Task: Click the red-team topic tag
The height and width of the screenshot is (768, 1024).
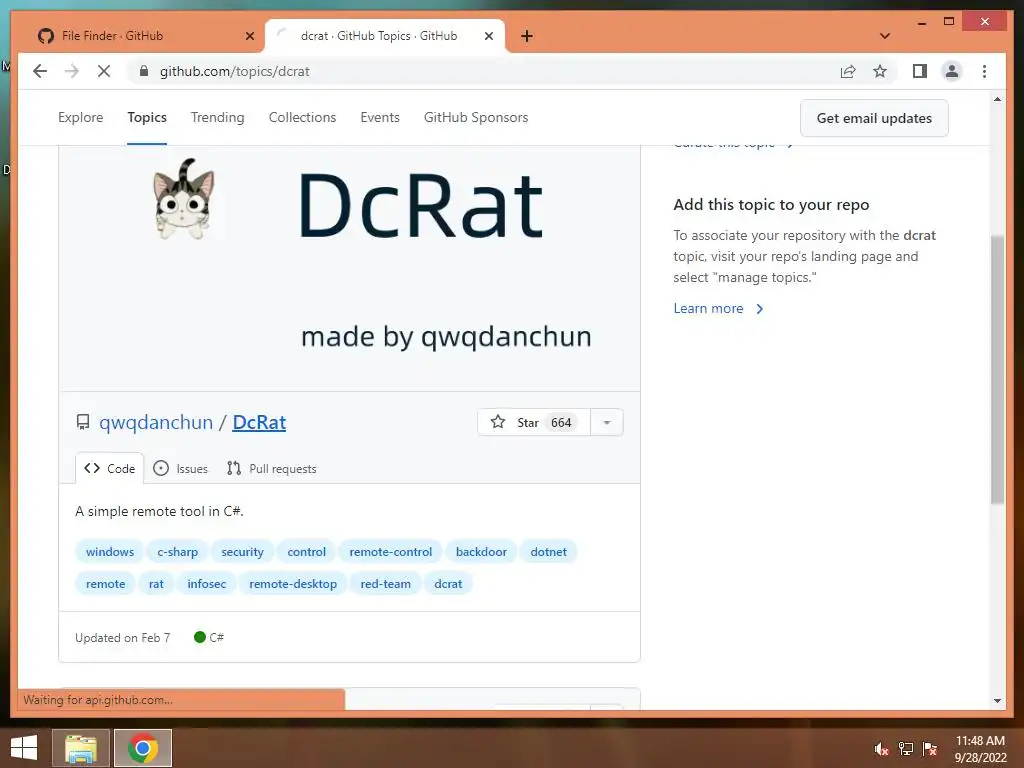Action: tap(385, 584)
